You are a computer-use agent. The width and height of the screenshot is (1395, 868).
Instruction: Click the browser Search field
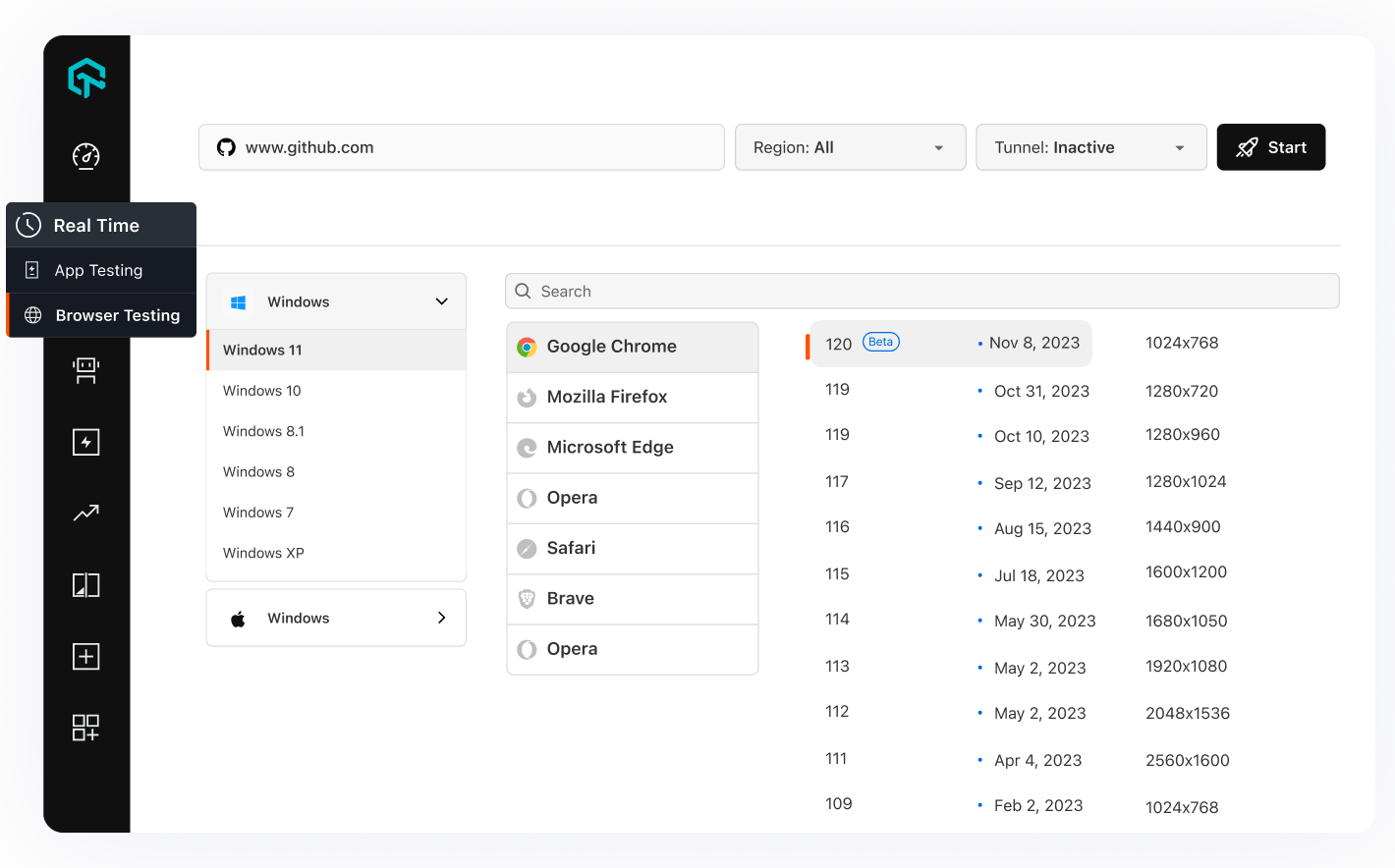tap(921, 292)
